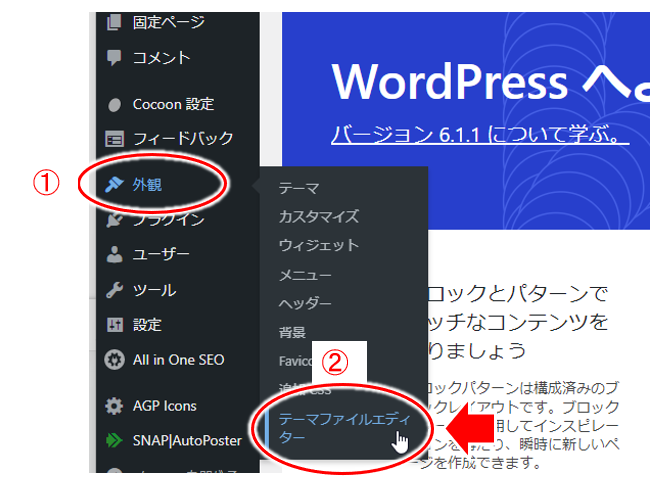
Task: Click the AGP Icons gear icon
Action: (x=114, y=406)
